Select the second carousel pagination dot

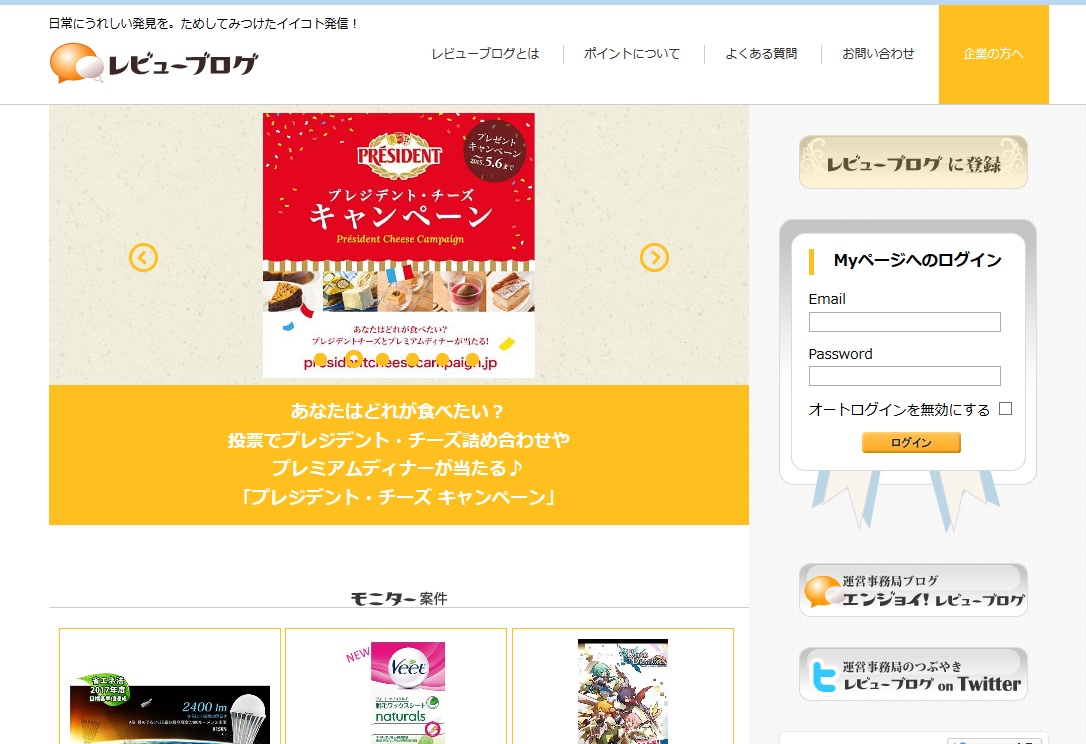(x=353, y=360)
